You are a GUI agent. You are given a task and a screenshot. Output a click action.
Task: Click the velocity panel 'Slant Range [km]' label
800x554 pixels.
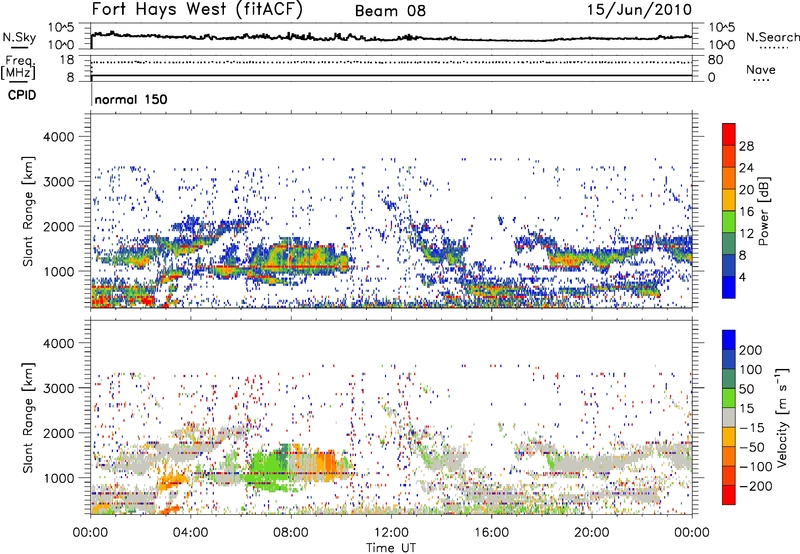click(x=28, y=418)
